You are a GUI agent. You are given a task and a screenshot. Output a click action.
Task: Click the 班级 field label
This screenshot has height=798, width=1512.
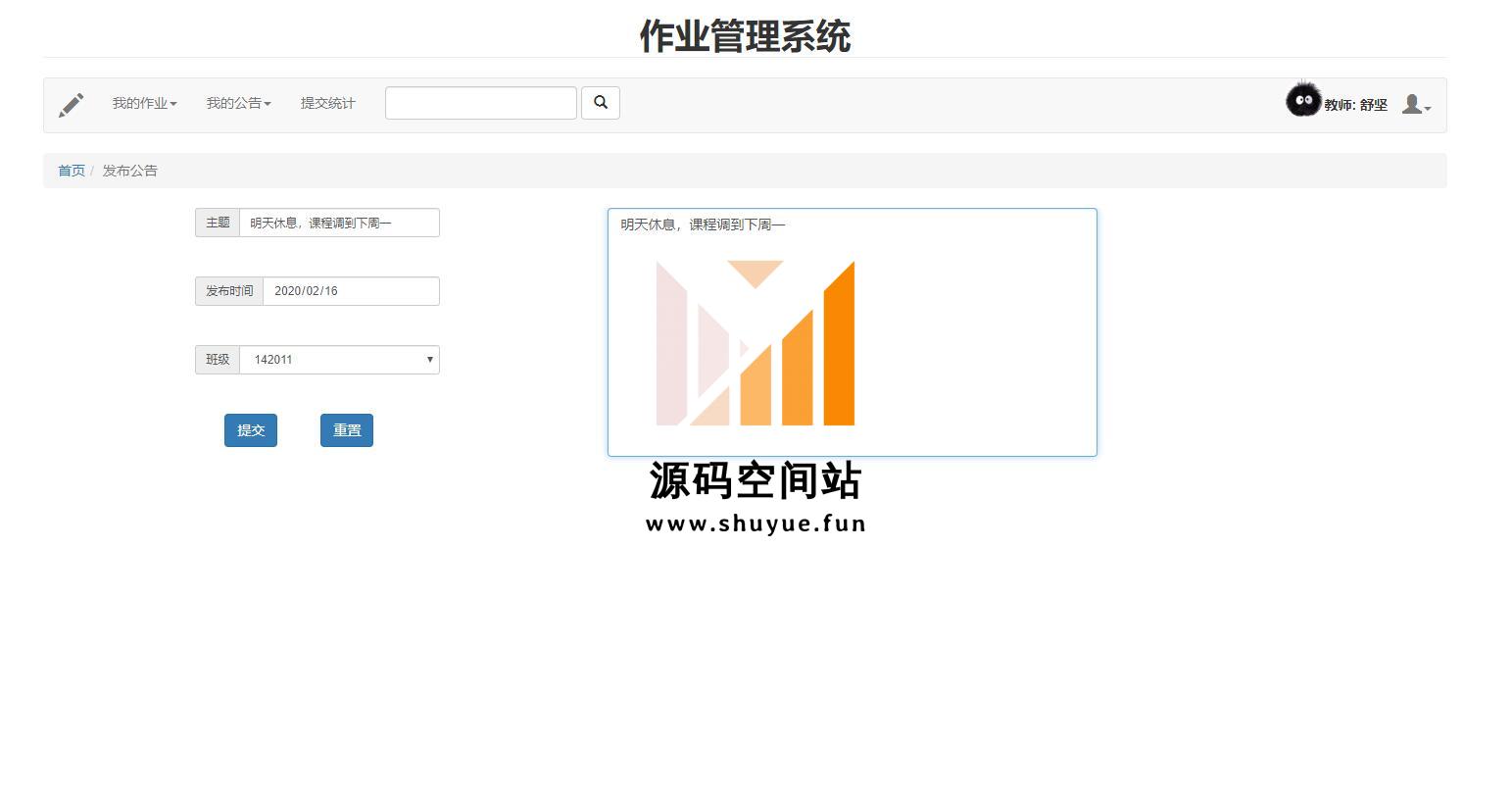pos(218,360)
